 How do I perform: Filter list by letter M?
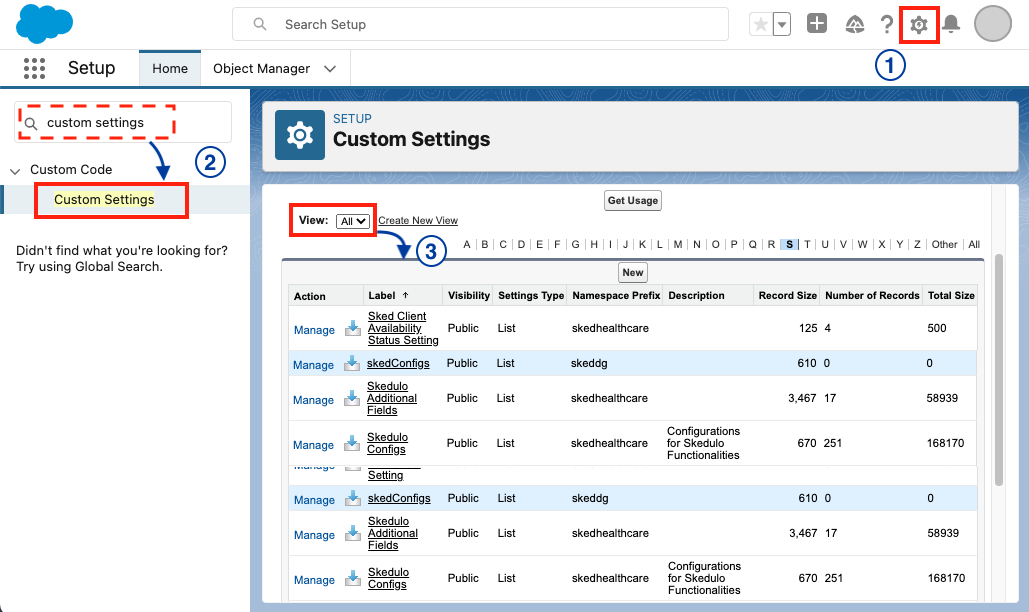click(x=678, y=245)
